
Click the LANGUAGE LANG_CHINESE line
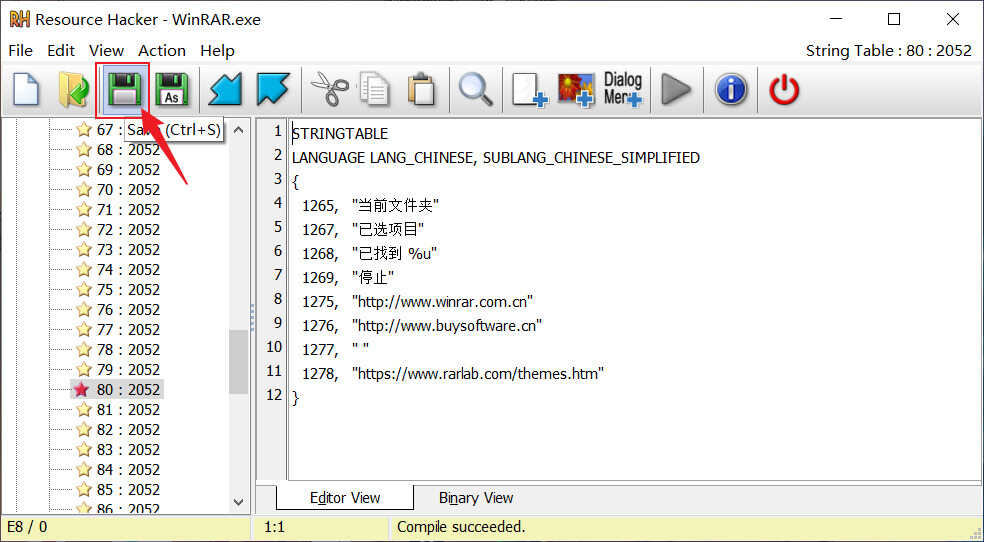[x=496, y=157]
